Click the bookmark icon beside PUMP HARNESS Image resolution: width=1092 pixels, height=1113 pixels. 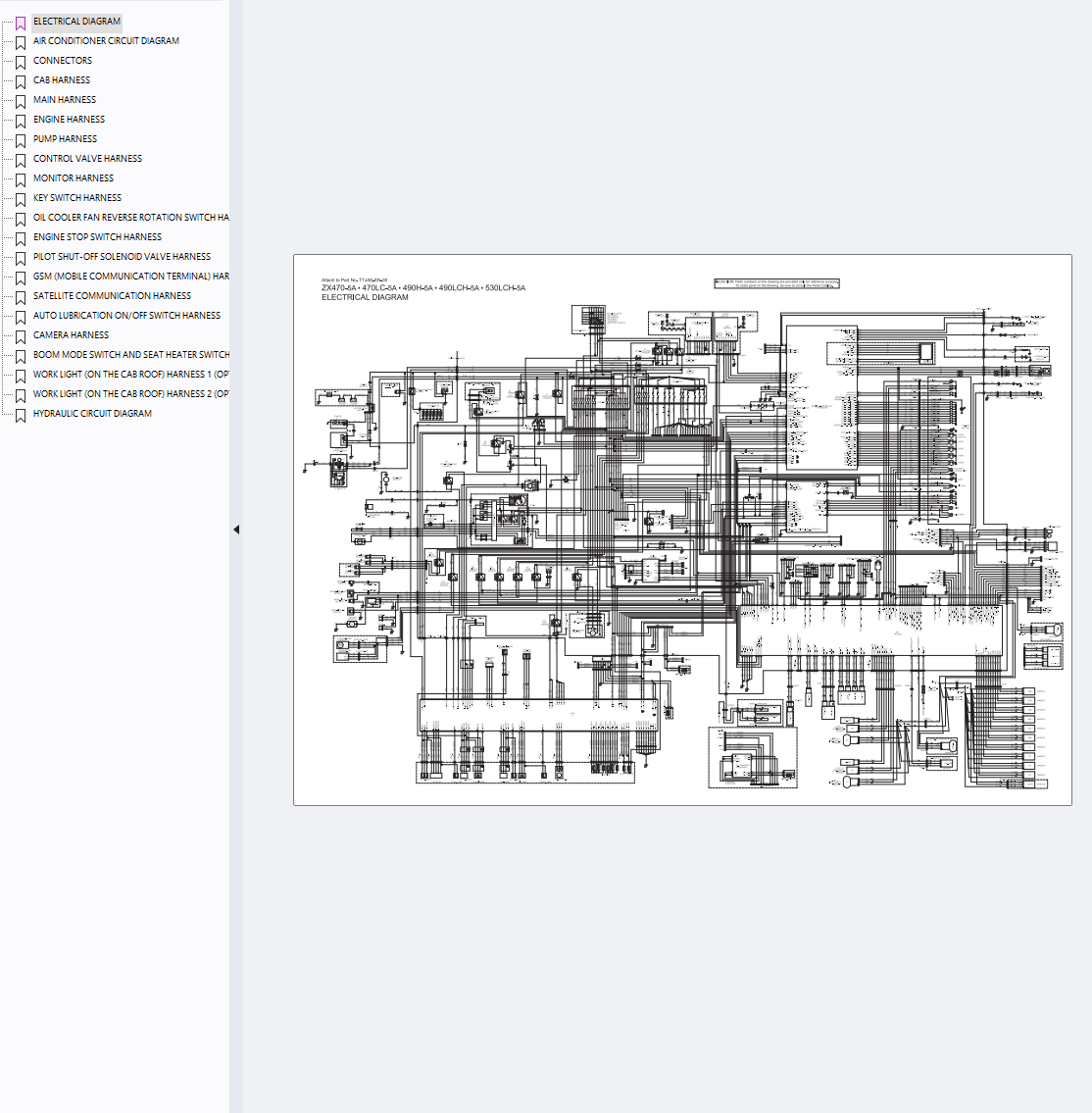point(21,140)
